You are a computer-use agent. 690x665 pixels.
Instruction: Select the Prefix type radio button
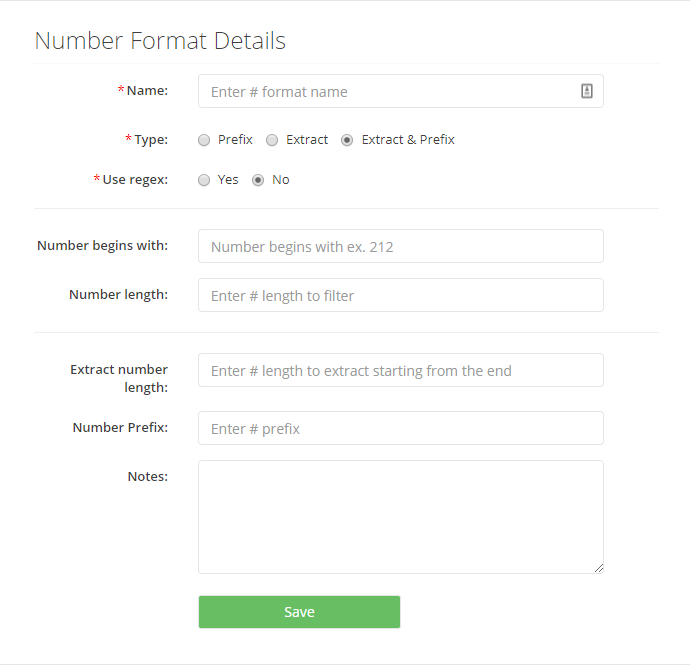coord(204,140)
